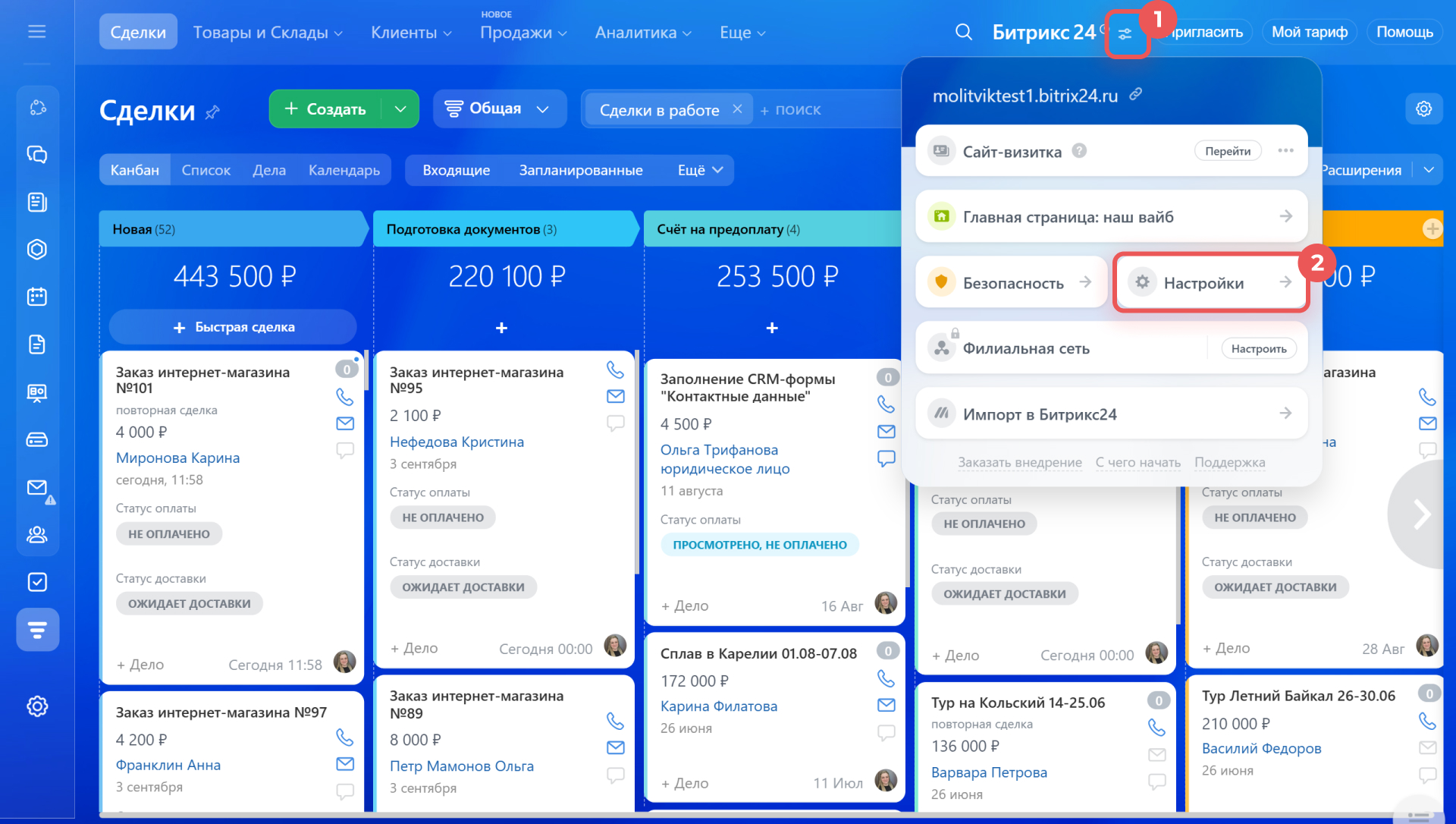Click gear settings icon at sidebar bottom

tap(36, 706)
